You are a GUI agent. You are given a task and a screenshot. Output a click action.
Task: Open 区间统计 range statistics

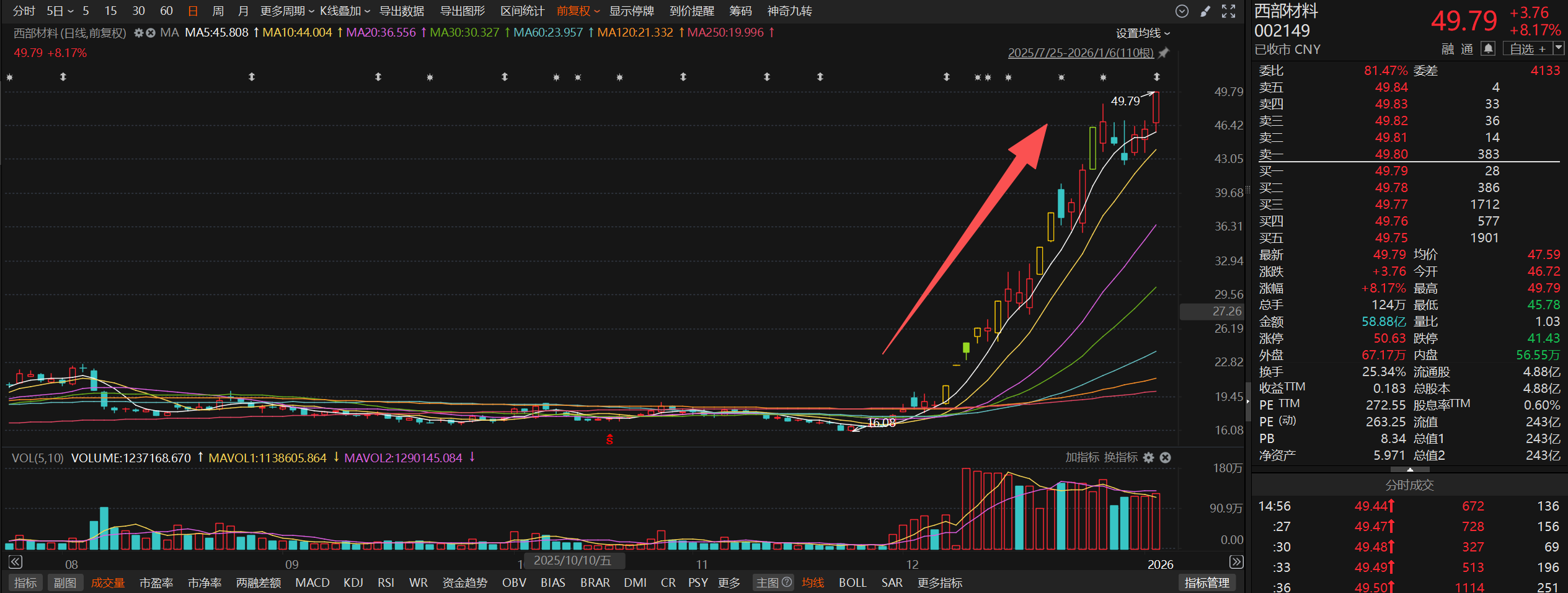click(x=523, y=11)
